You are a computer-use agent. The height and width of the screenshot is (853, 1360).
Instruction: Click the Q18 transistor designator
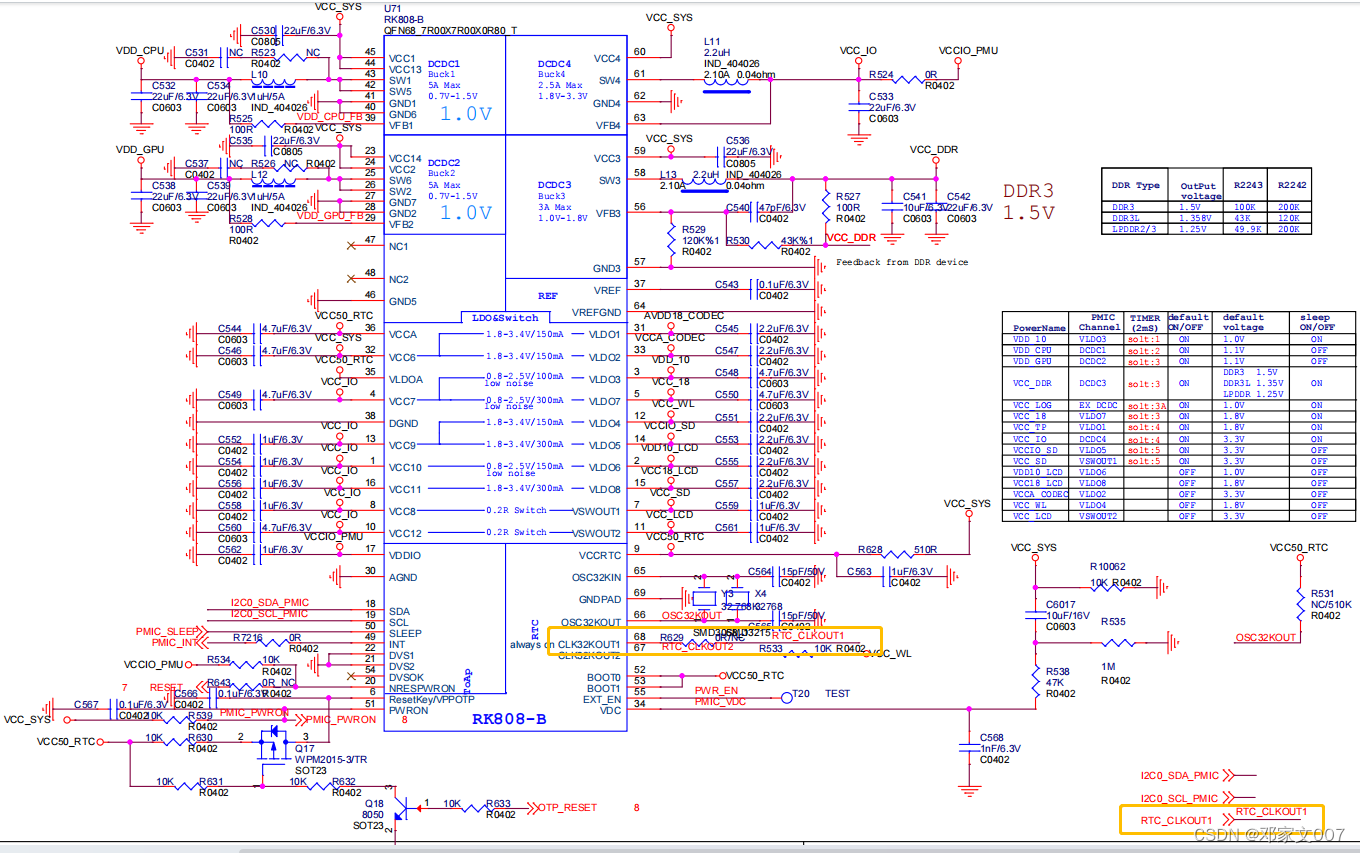pyautogui.click(x=373, y=803)
